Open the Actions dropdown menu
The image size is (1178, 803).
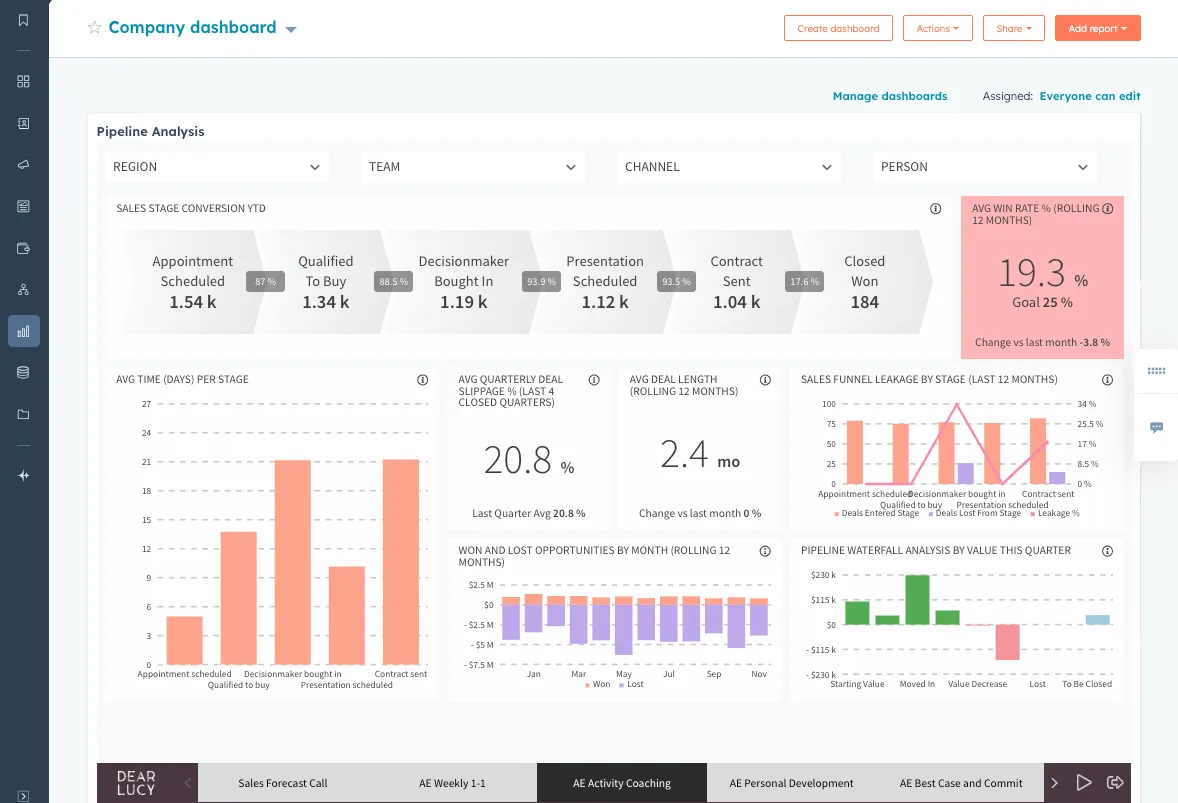(x=937, y=28)
